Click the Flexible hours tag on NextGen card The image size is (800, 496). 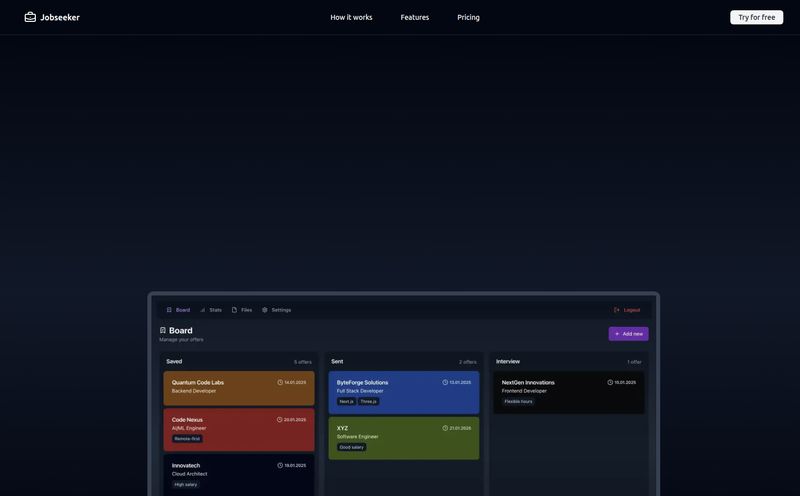[518, 401]
